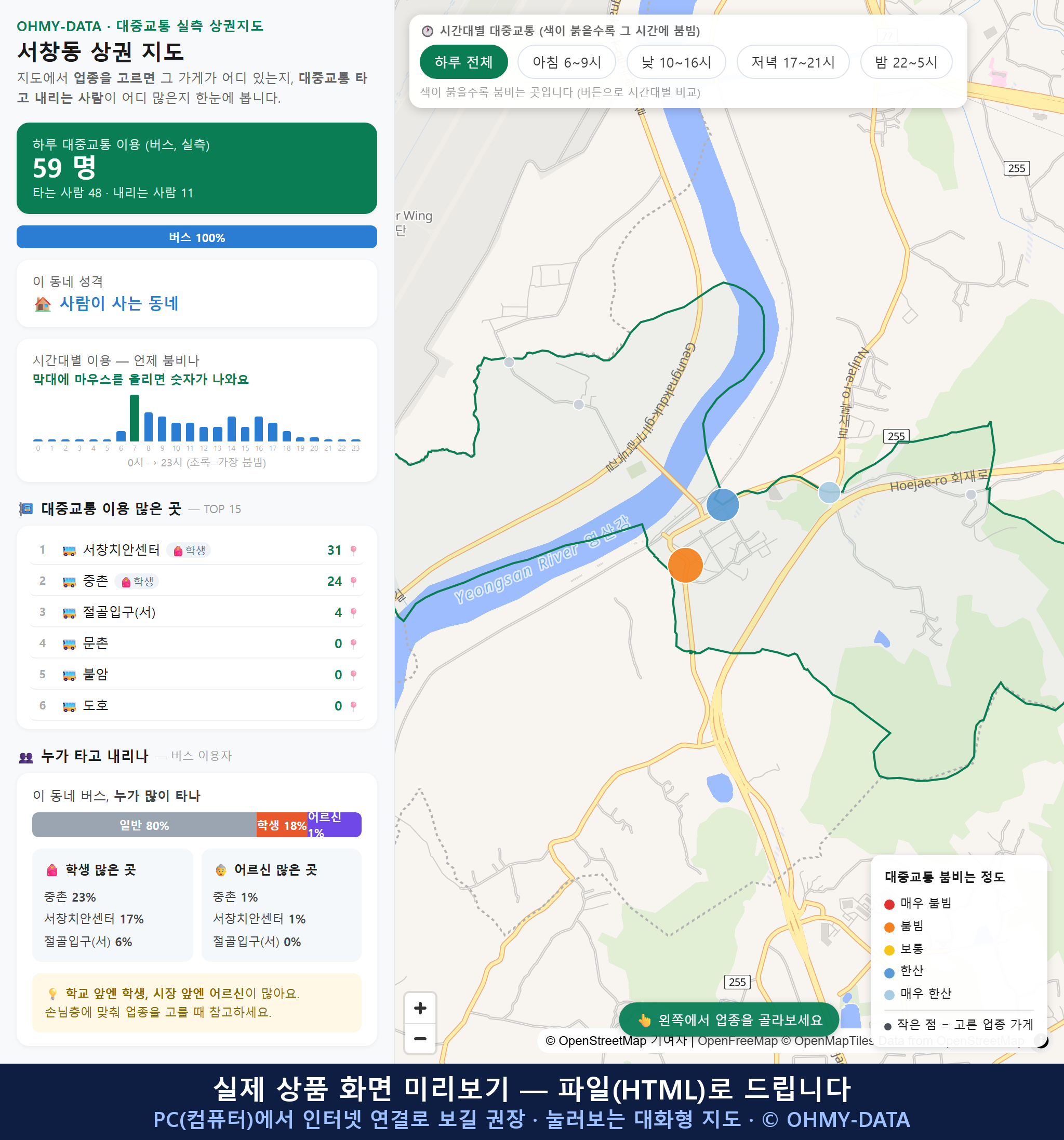1064x1140 pixels.
Task: Click the map pin on 문촌 row
Action: (353, 643)
